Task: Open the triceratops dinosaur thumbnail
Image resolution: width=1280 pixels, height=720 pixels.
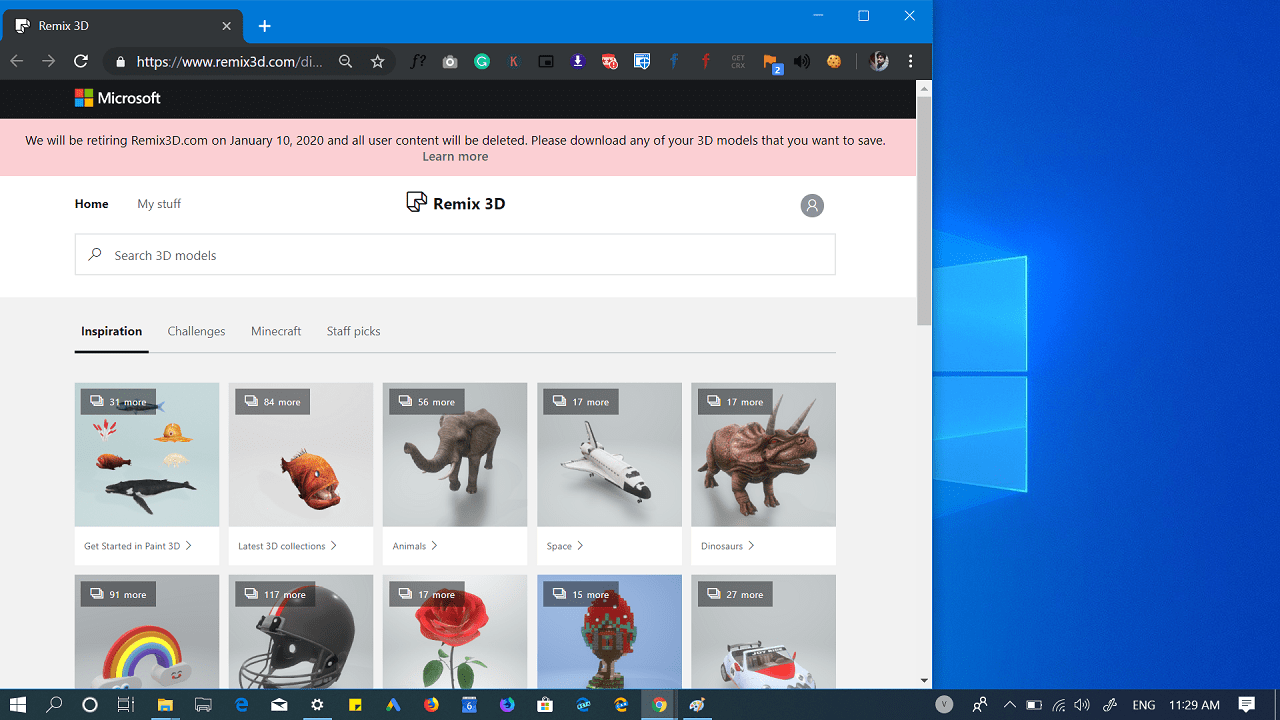Action: coord(763,455)
